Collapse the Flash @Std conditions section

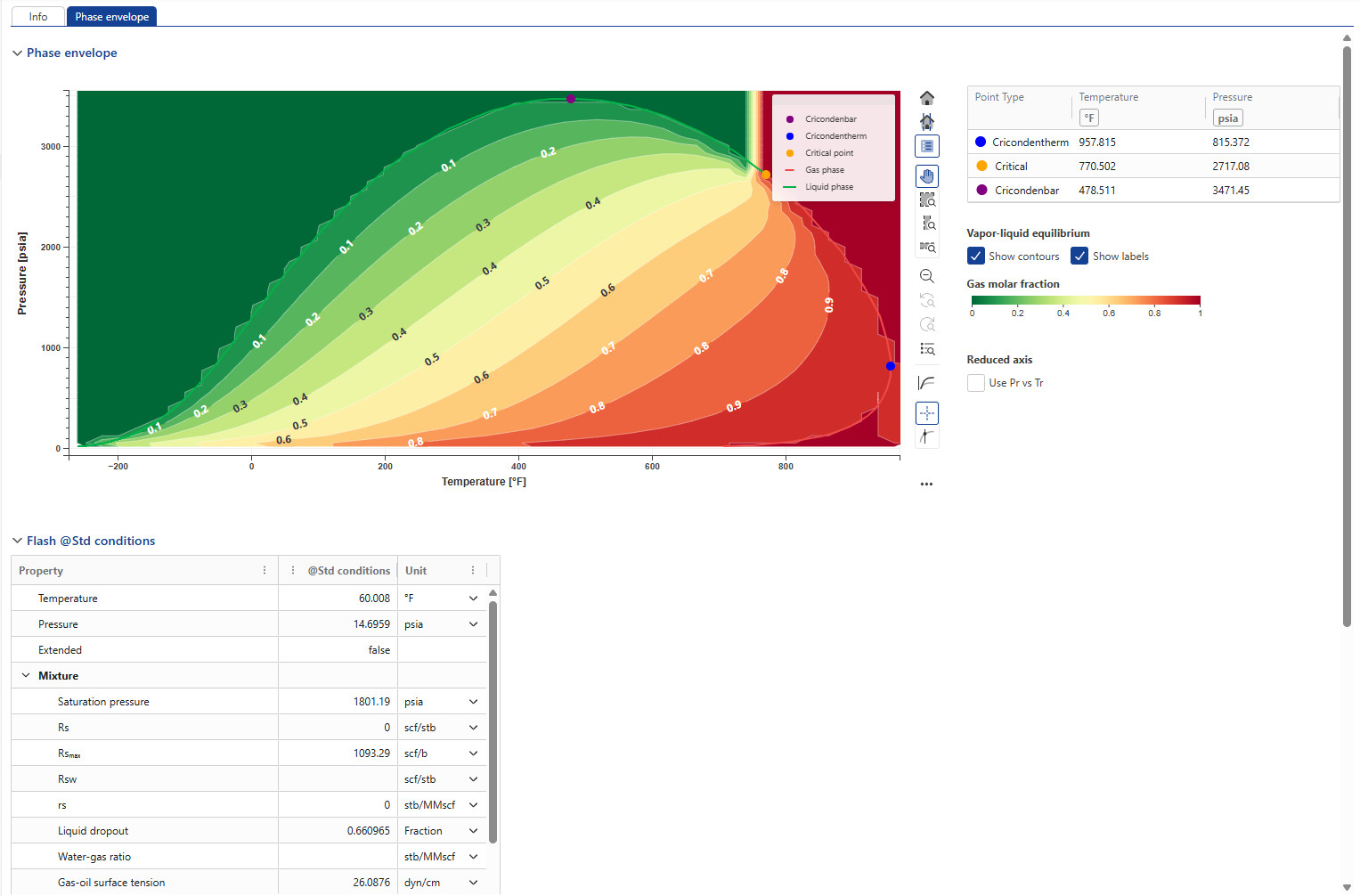(x=17, y=542)
